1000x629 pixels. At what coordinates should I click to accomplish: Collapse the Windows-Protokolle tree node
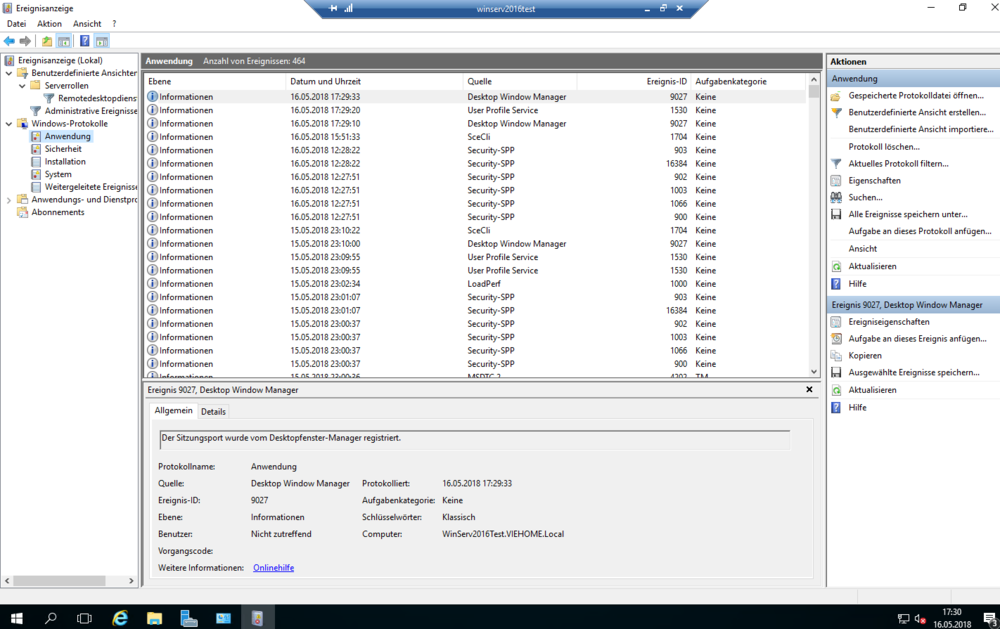coord(9,123)
